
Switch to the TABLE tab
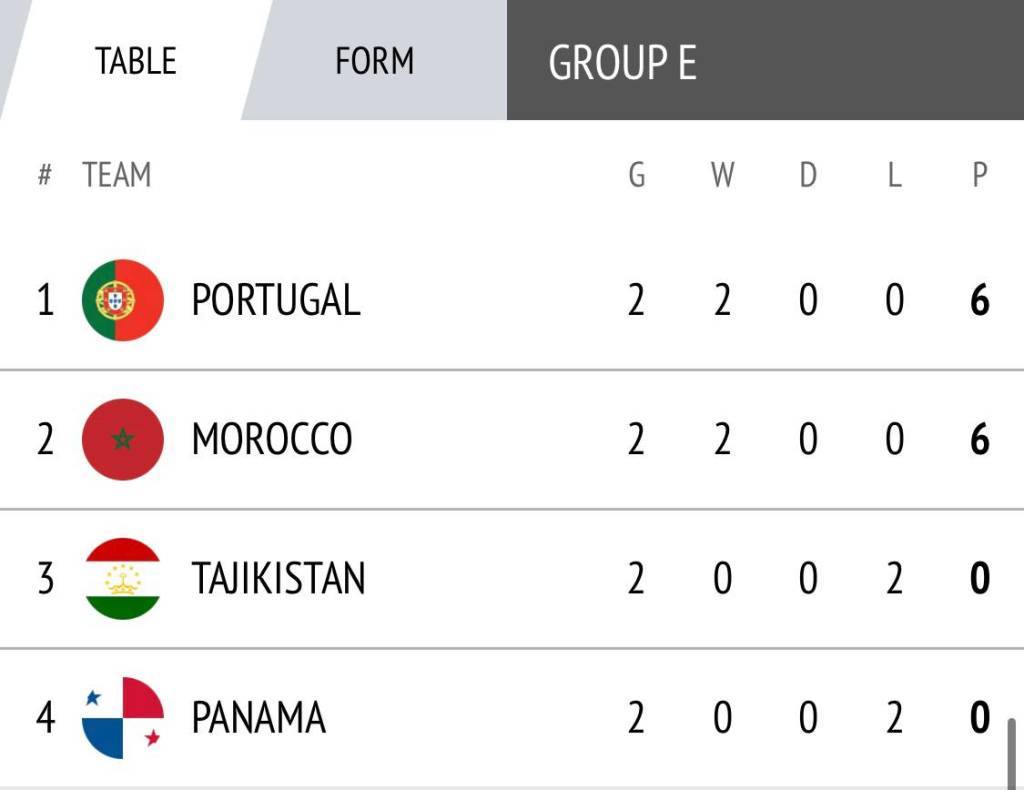coord(135,61)
